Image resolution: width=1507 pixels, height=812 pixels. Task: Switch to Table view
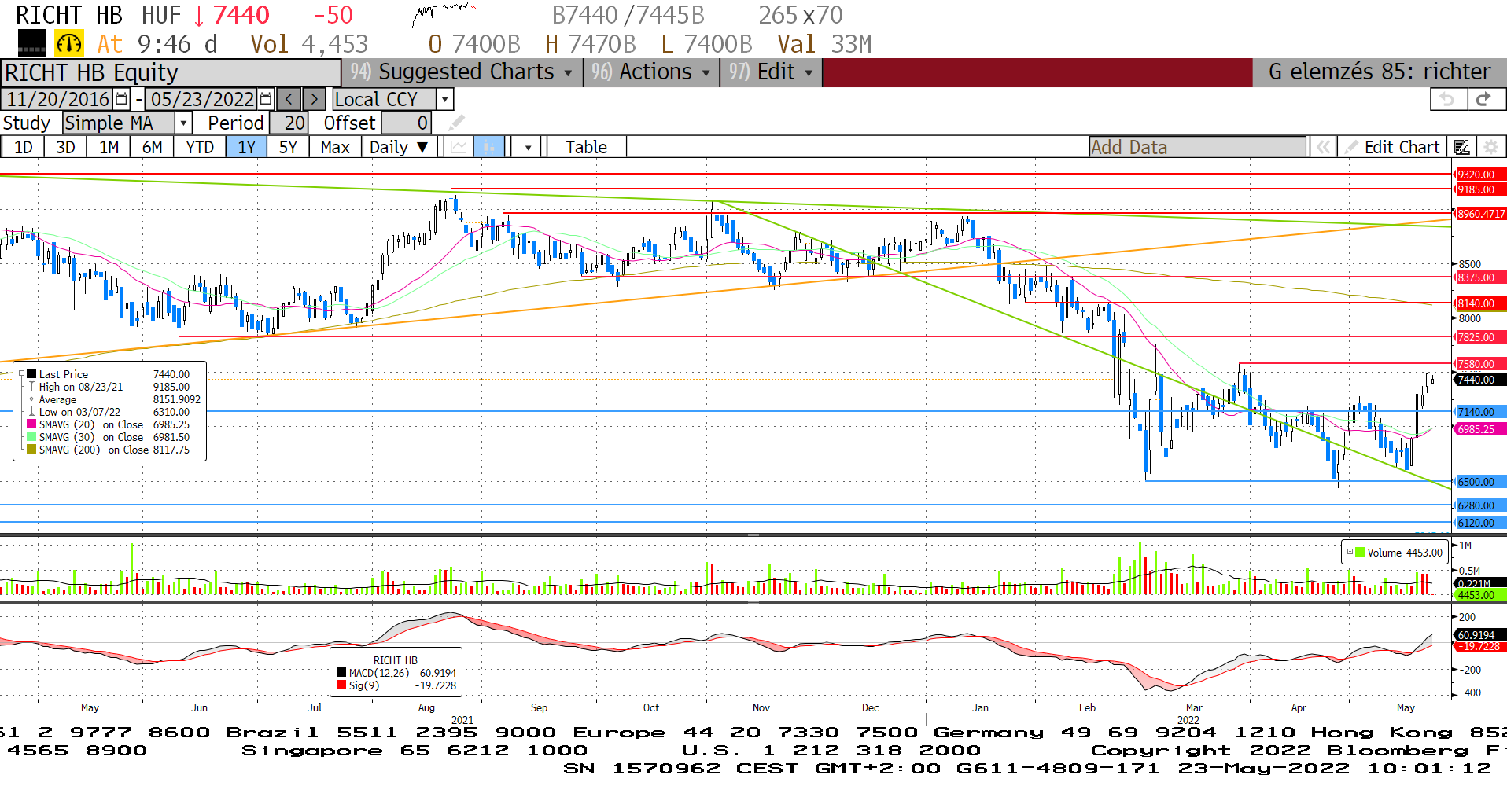pyautogui.click(x=587, y=147)
